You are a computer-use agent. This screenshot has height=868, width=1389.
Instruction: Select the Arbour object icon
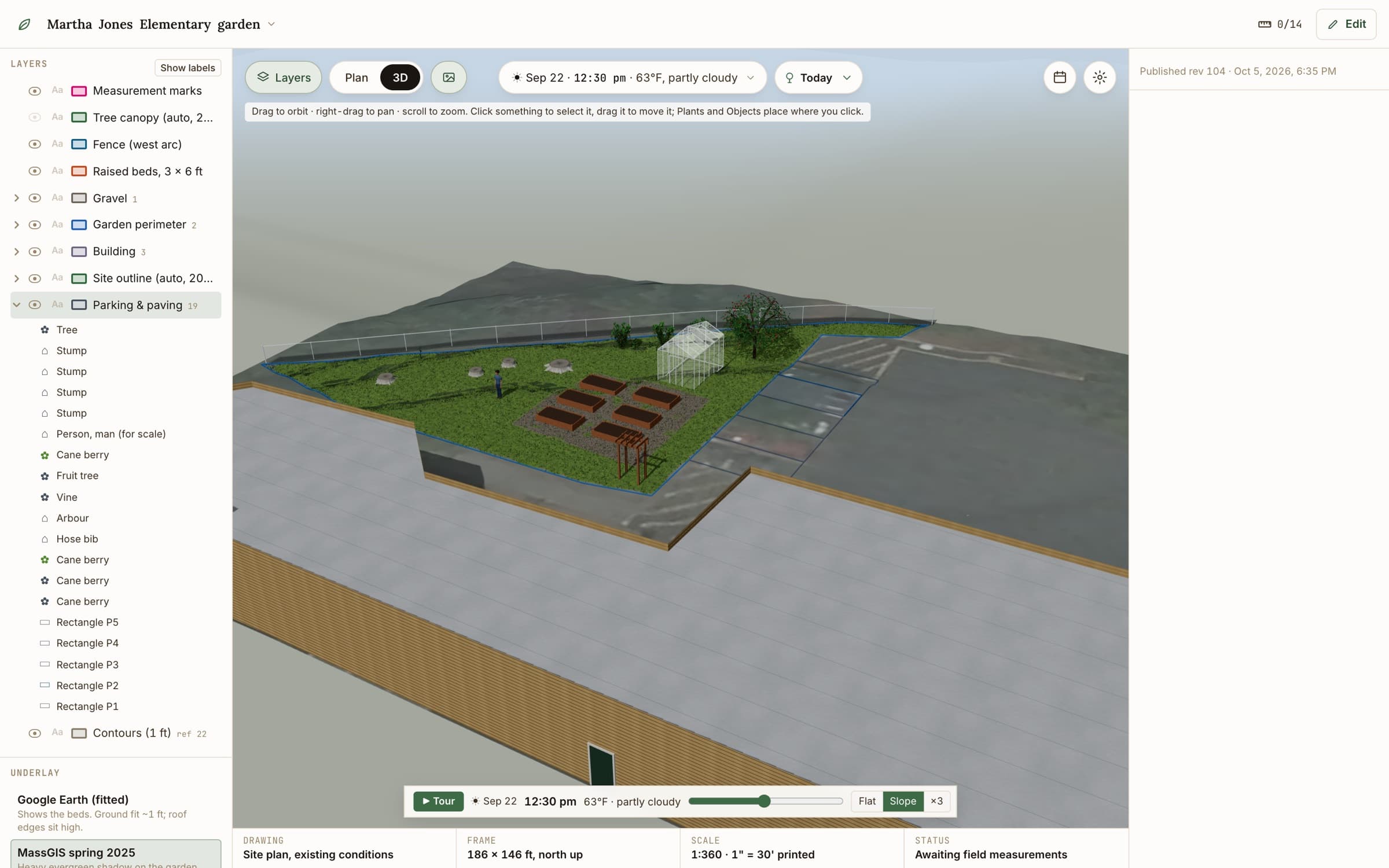pos(45,518)
